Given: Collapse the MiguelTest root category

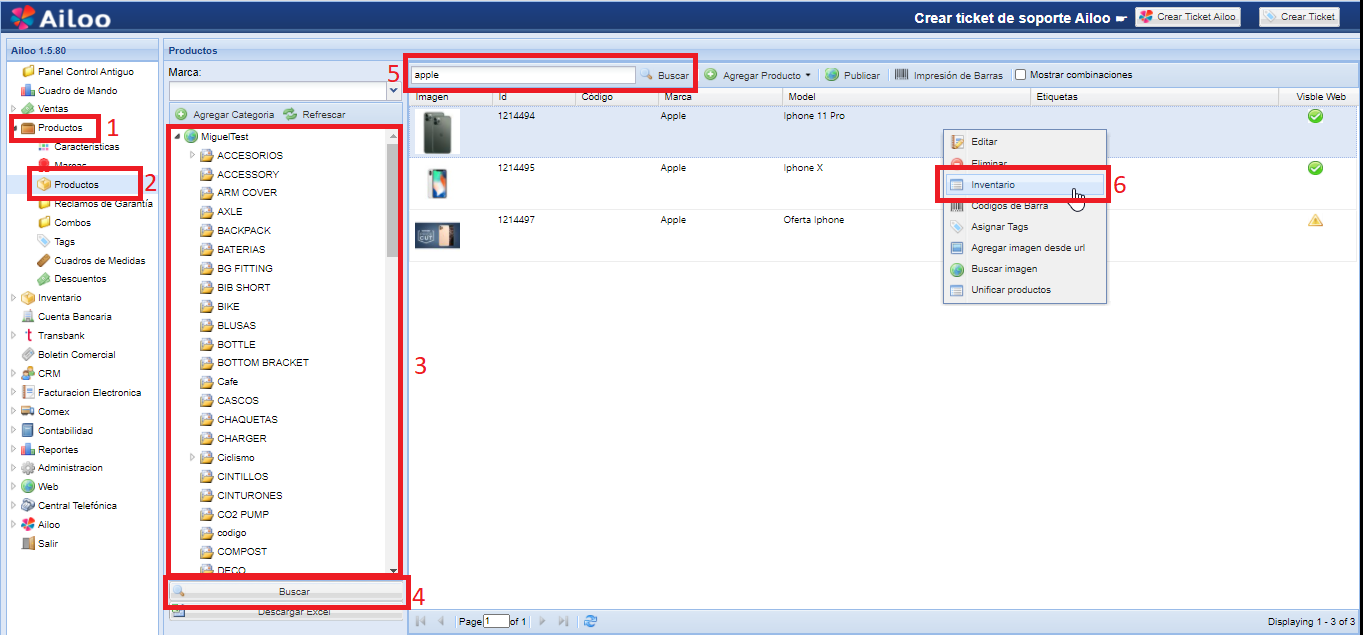Looking at the screenshot, I should click(177, 136).
